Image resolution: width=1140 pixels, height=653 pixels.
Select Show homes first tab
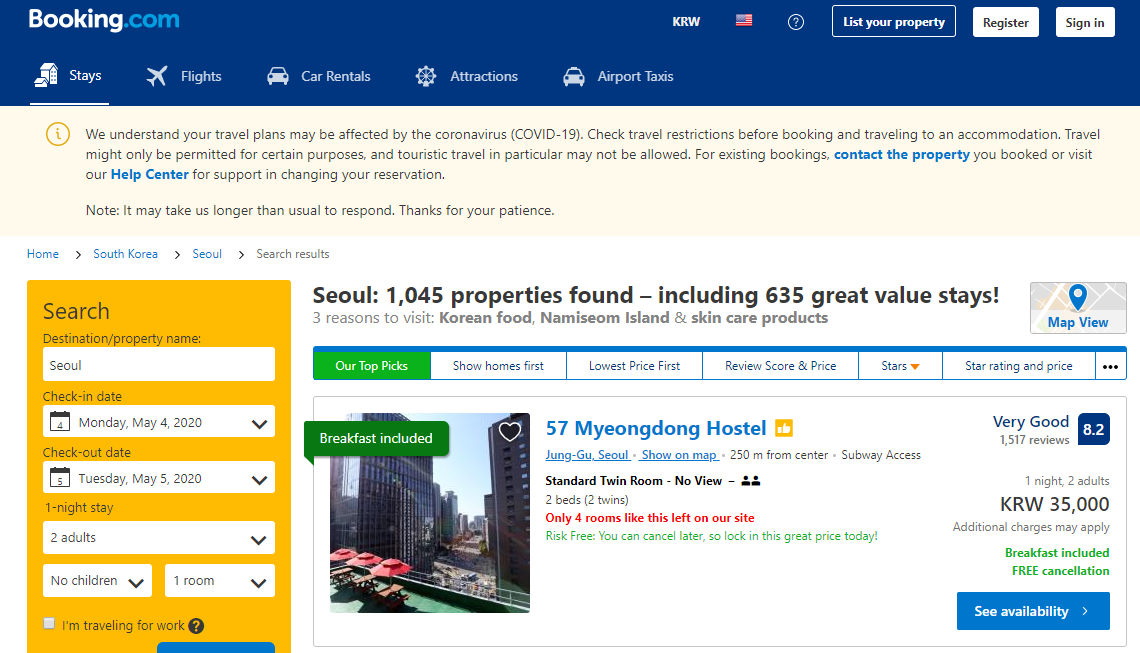tap(498, 366)
